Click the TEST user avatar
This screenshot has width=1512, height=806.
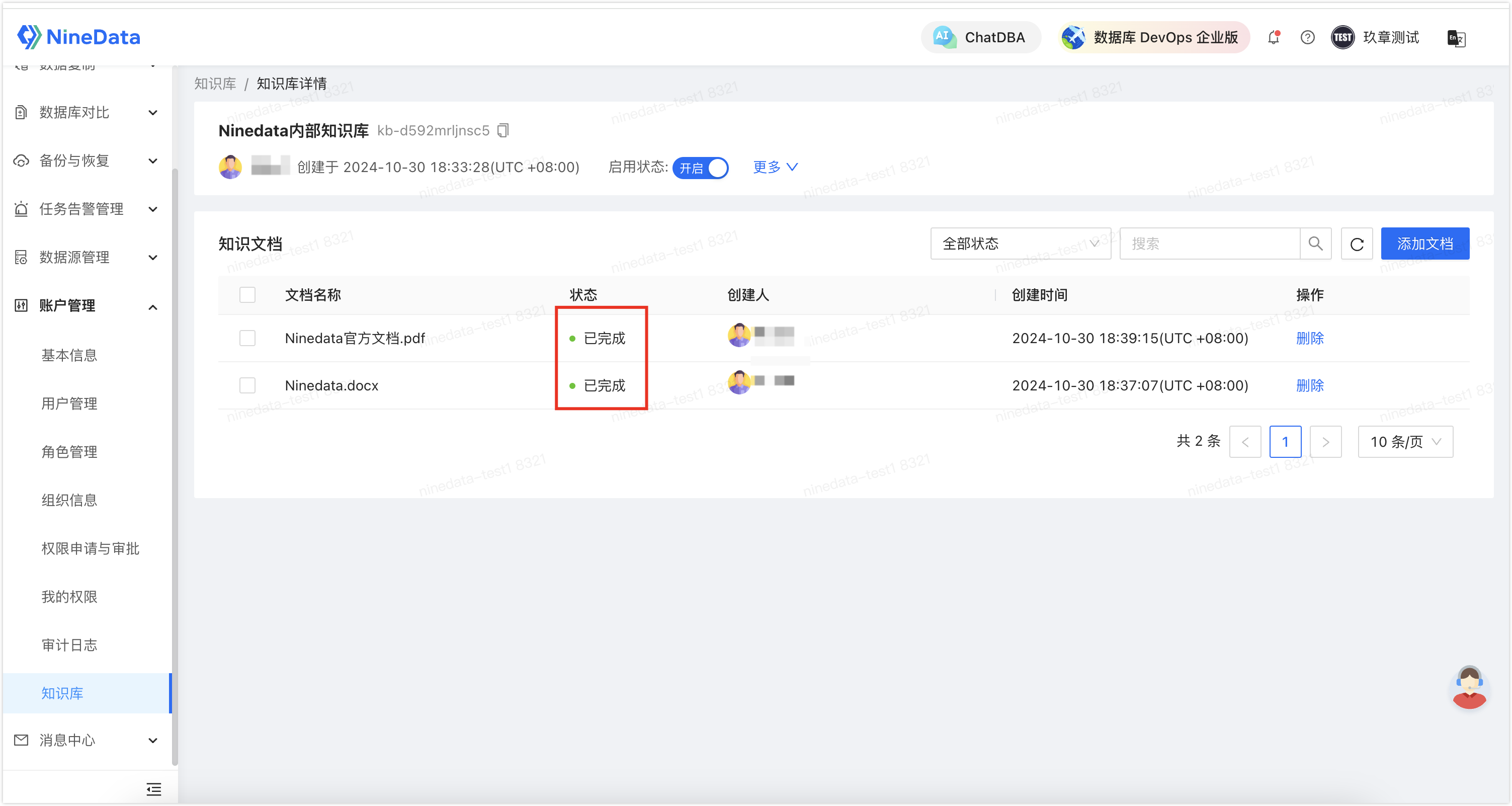[x=1342, y=38]
